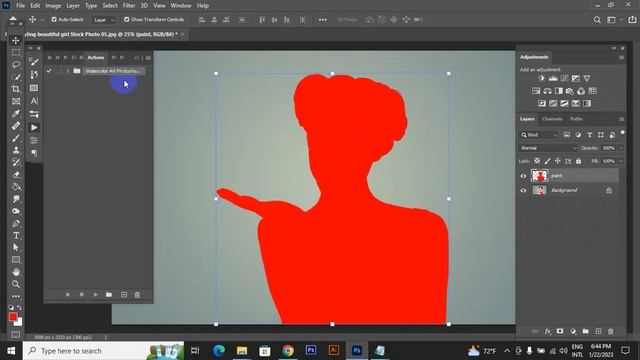
Task: Open the Layers panel menu
Action: (621, 119)
